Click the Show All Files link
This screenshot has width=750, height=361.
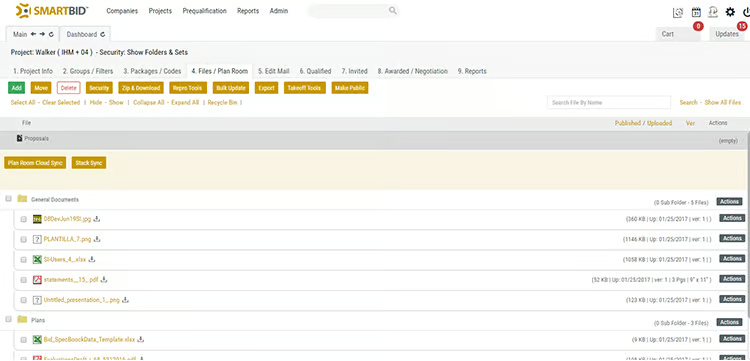tap(723, 103)
